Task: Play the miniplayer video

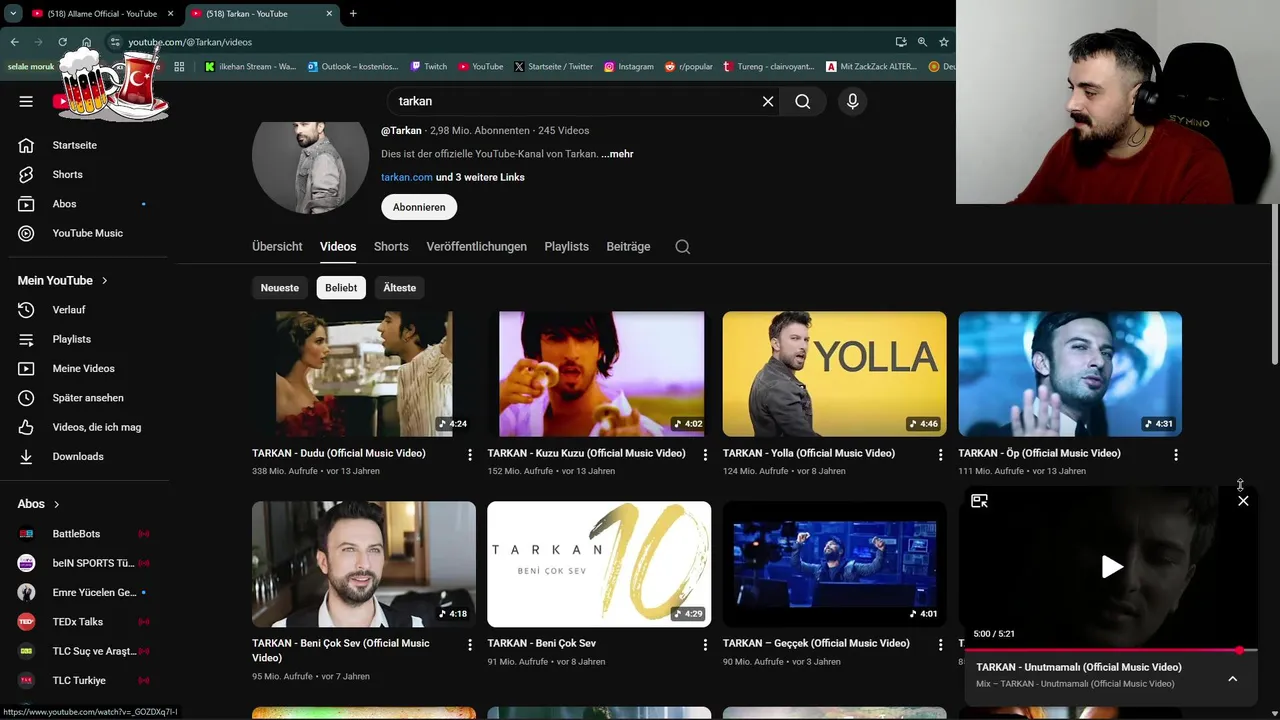Action: 1111,567
